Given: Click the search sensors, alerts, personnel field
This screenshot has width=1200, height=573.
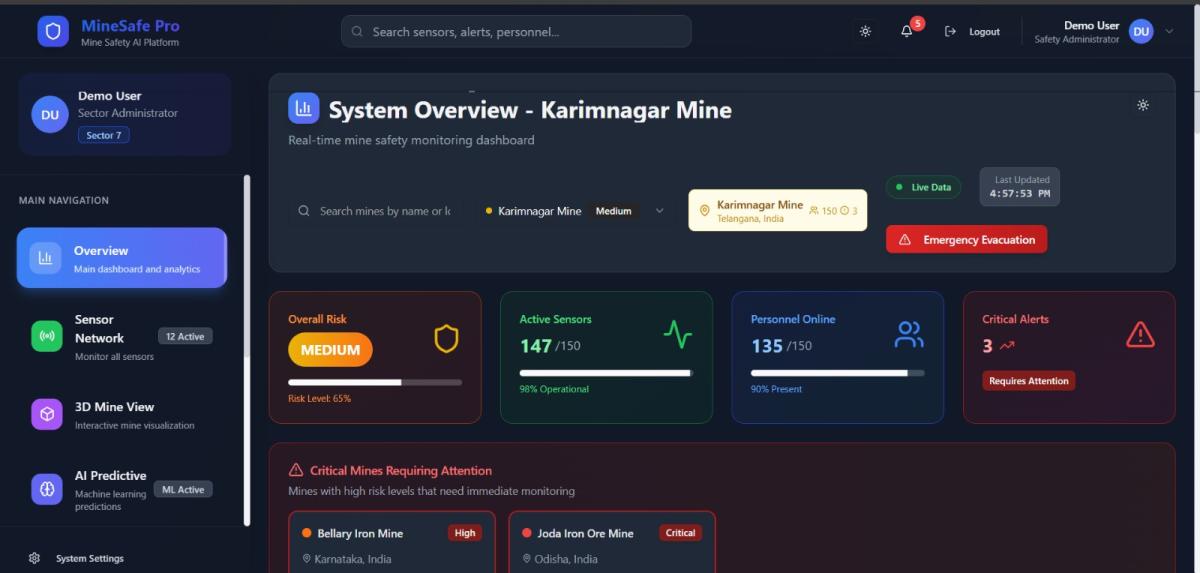Looking at the screenshot, I should click(516, 31).
